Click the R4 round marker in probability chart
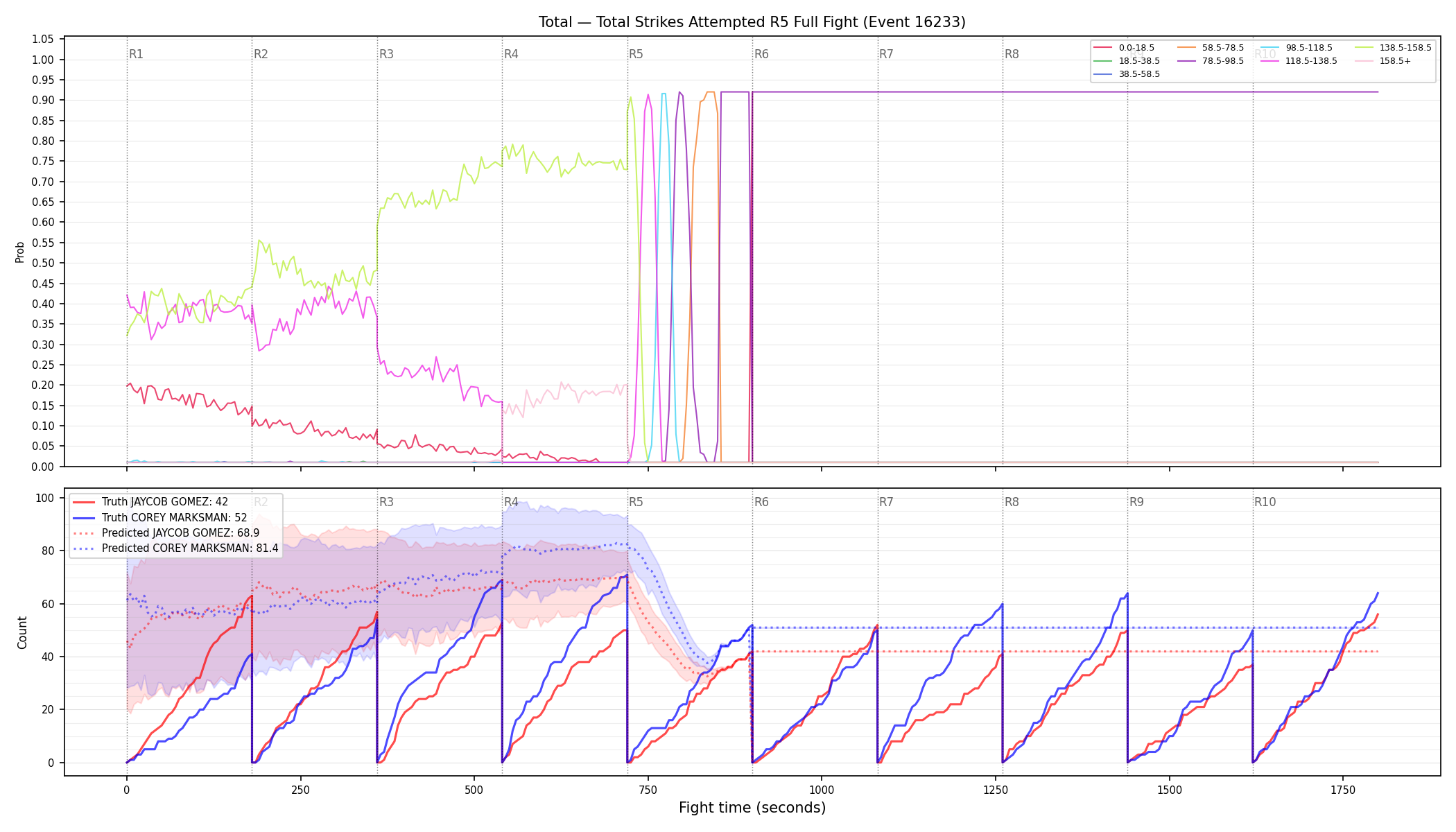Screen dimensions: 1456x832 (x=511, y=54)
